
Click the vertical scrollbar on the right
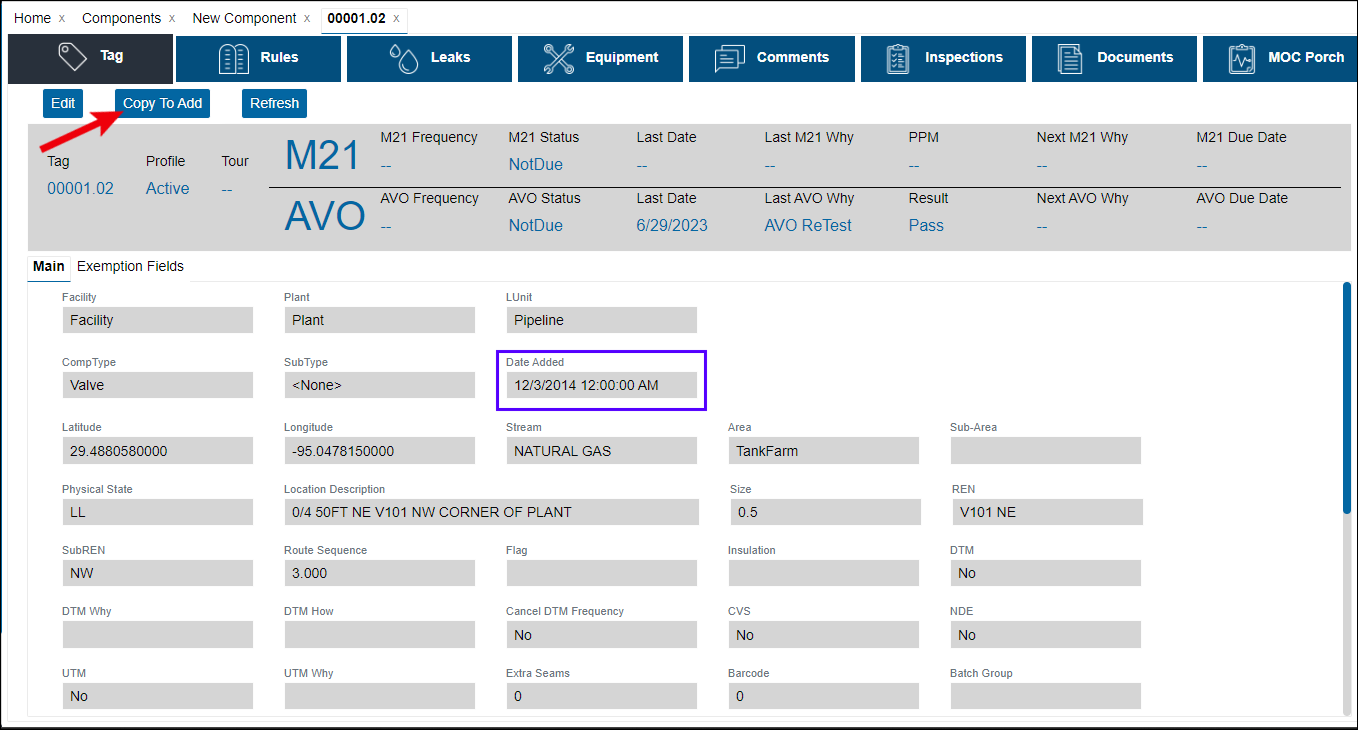[1346, 400]
